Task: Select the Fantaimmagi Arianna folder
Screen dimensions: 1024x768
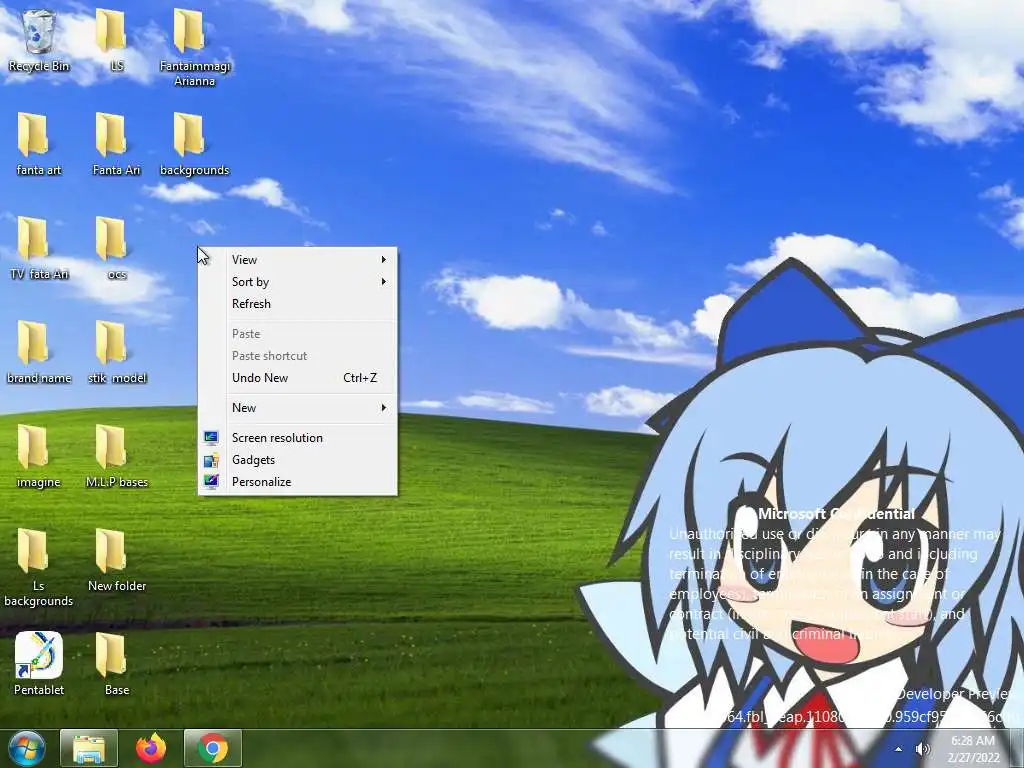Action: click(x=195, y=48)
